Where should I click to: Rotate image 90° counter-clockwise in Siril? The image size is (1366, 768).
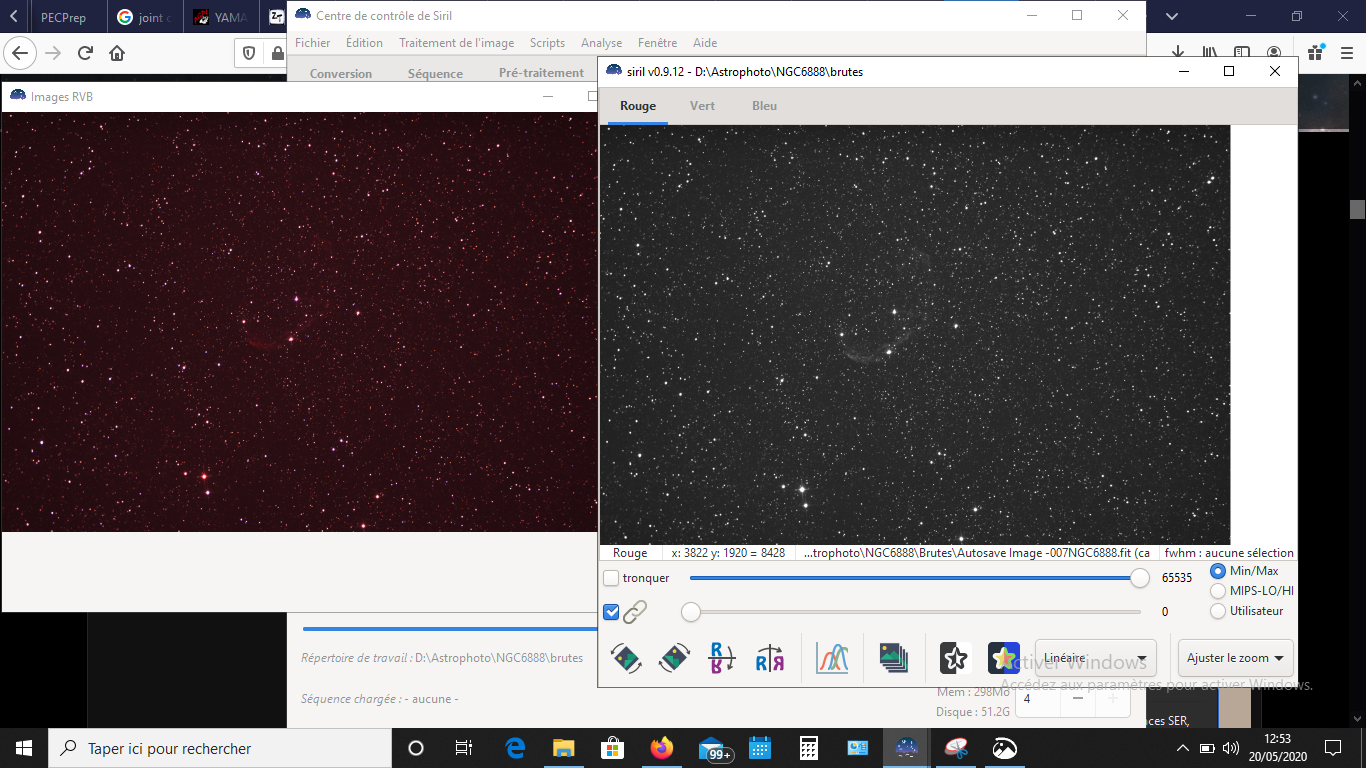coord(626,658)
